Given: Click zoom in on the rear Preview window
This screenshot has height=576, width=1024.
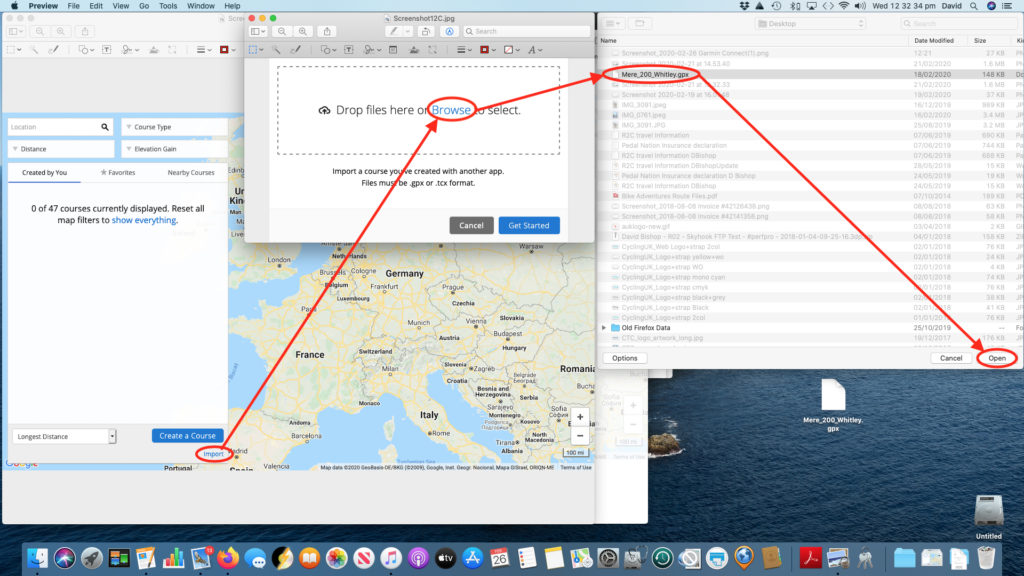Looking at the screenshot, I should point(61,31).
